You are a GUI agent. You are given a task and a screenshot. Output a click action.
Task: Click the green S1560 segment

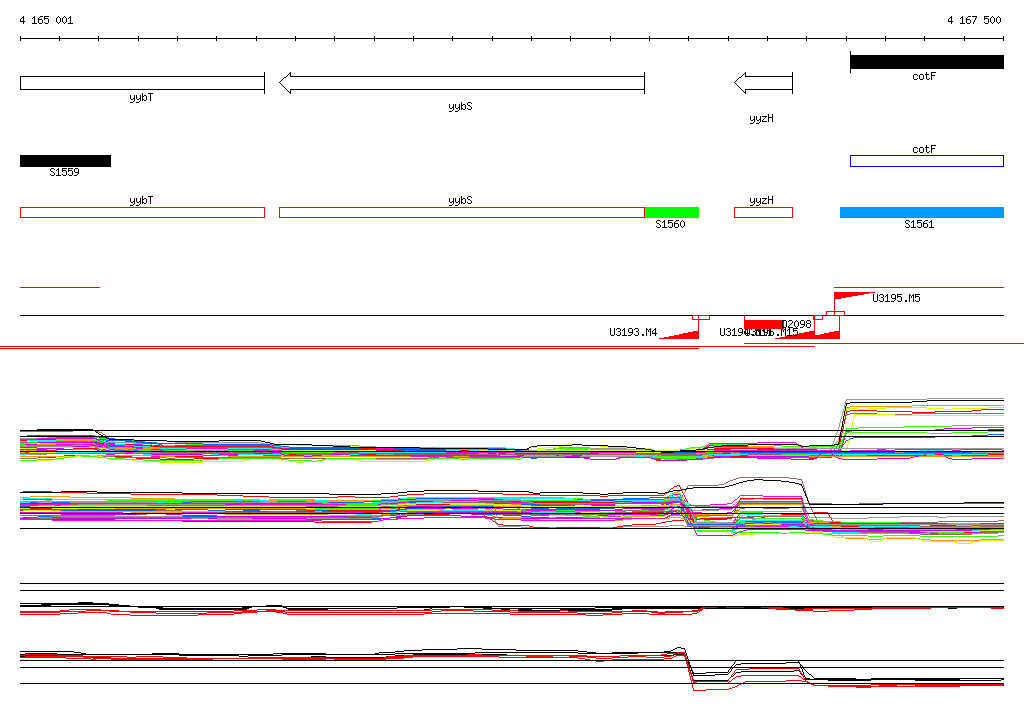click(671, 212)
